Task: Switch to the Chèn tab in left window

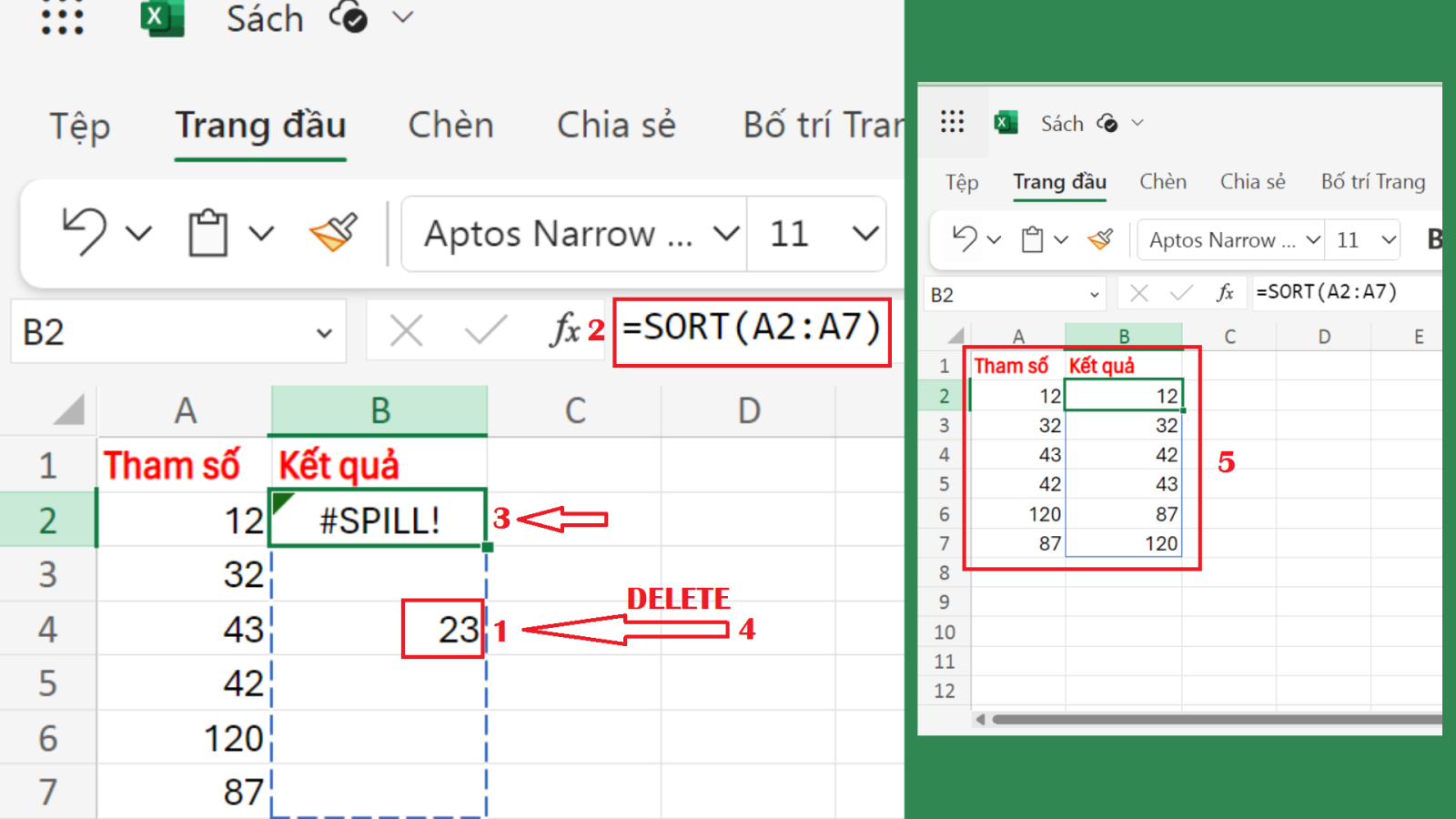Action: click(x=450, y=126)
